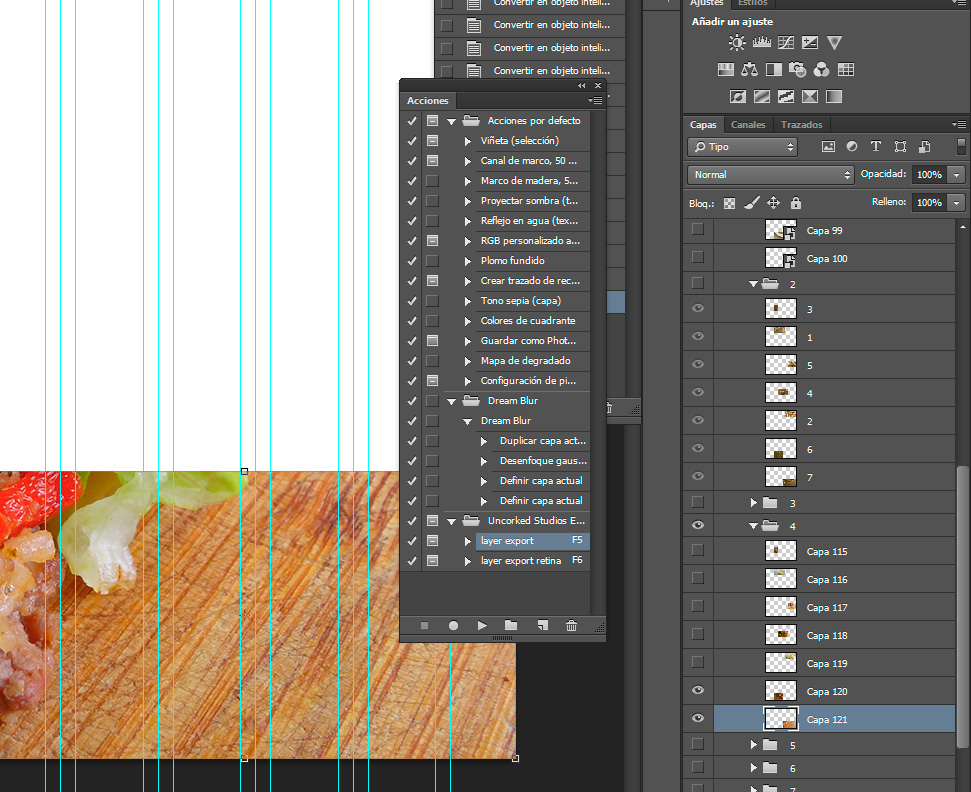Filter layers by shape layers

tap(900, 147)
